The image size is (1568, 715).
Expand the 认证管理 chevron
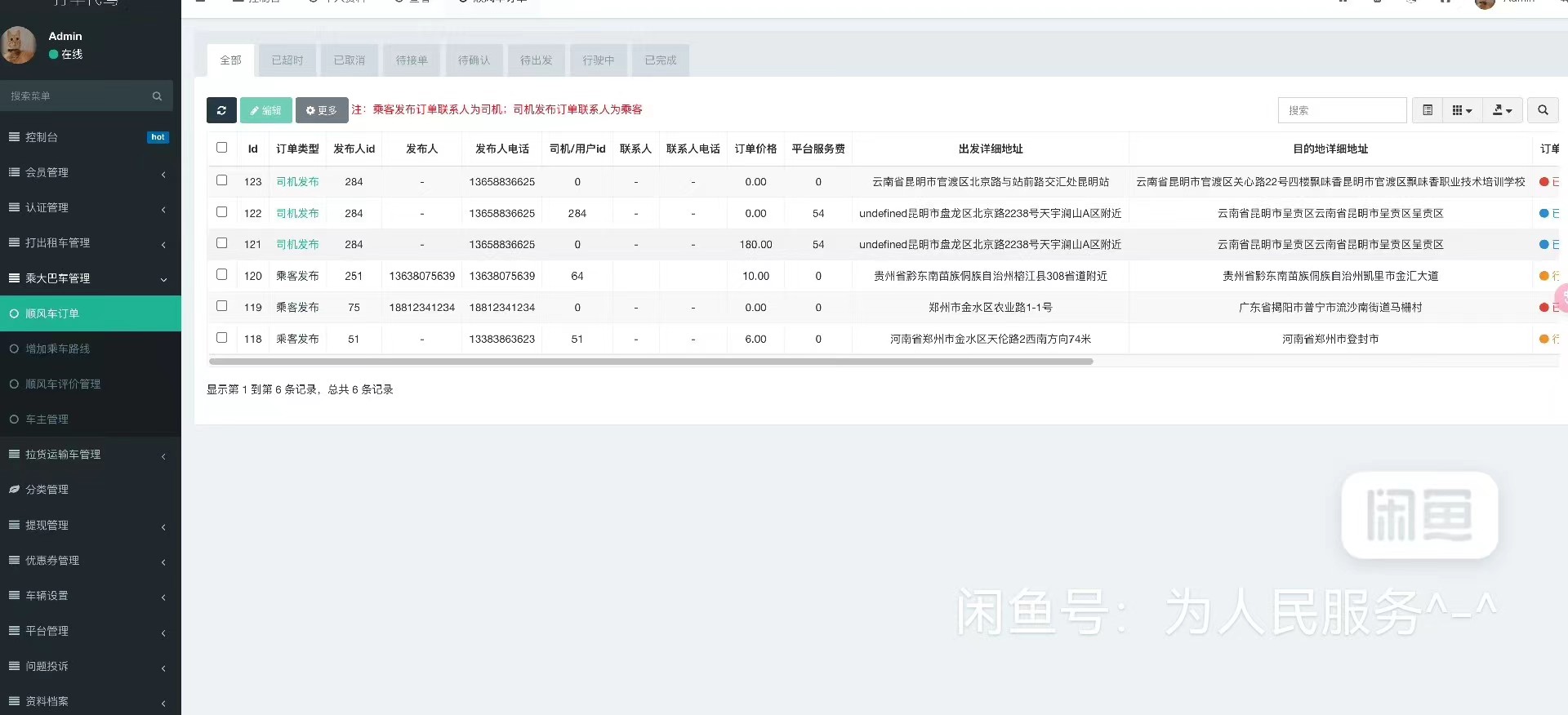[163, 209]
